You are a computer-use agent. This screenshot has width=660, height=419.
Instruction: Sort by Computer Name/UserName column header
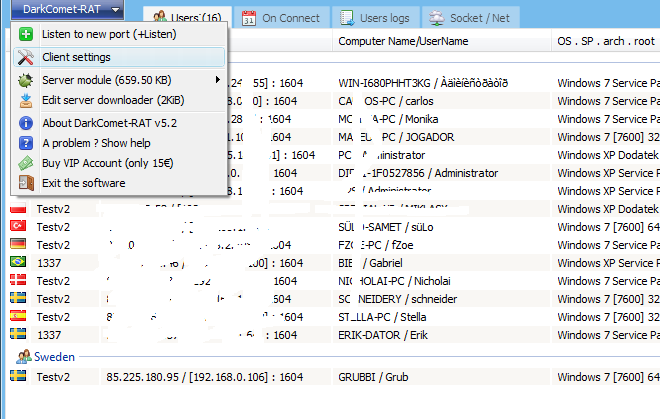[442, 41]
